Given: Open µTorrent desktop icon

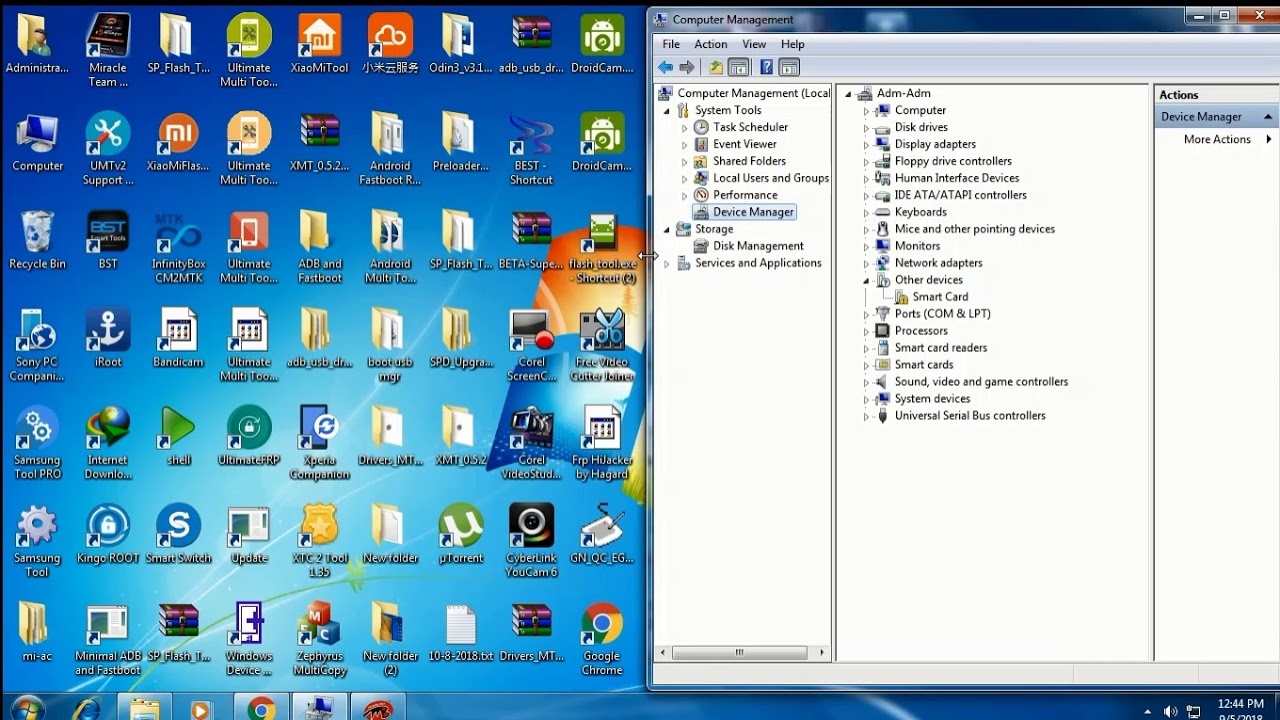Looking at the screenshot, I should tap(461, 534).
